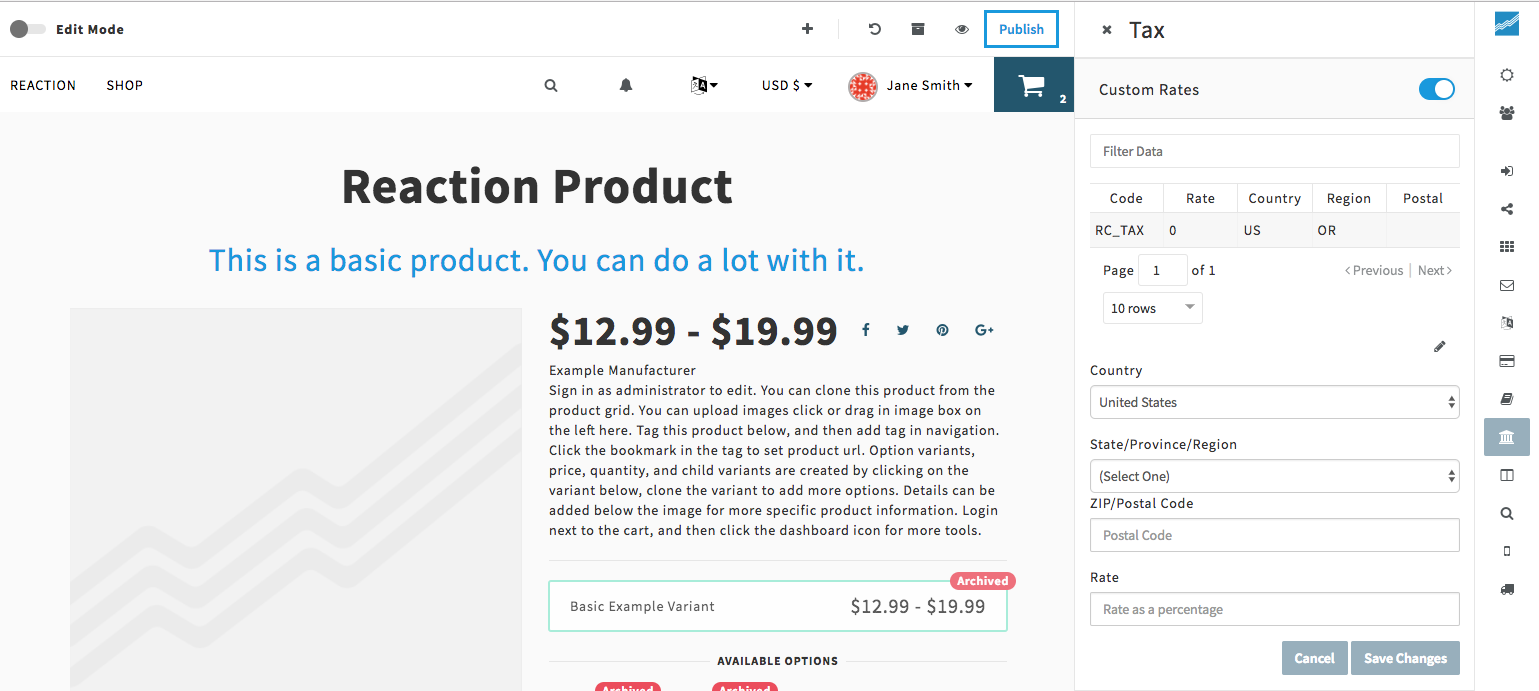Toggle the Edit Mode switch
Viewport: 1539px width, 691px height.
27,29
